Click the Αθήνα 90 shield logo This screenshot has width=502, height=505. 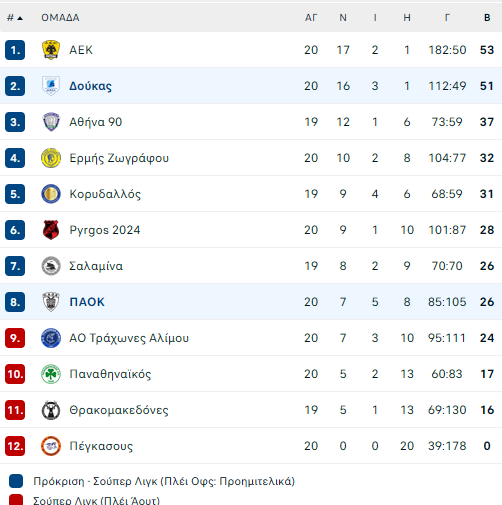(51, 122)
